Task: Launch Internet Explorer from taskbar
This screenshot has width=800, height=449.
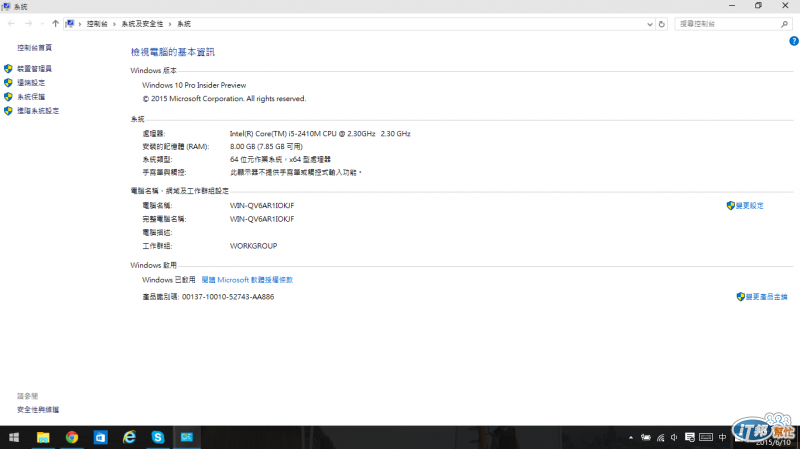Action: click(129, 437)
